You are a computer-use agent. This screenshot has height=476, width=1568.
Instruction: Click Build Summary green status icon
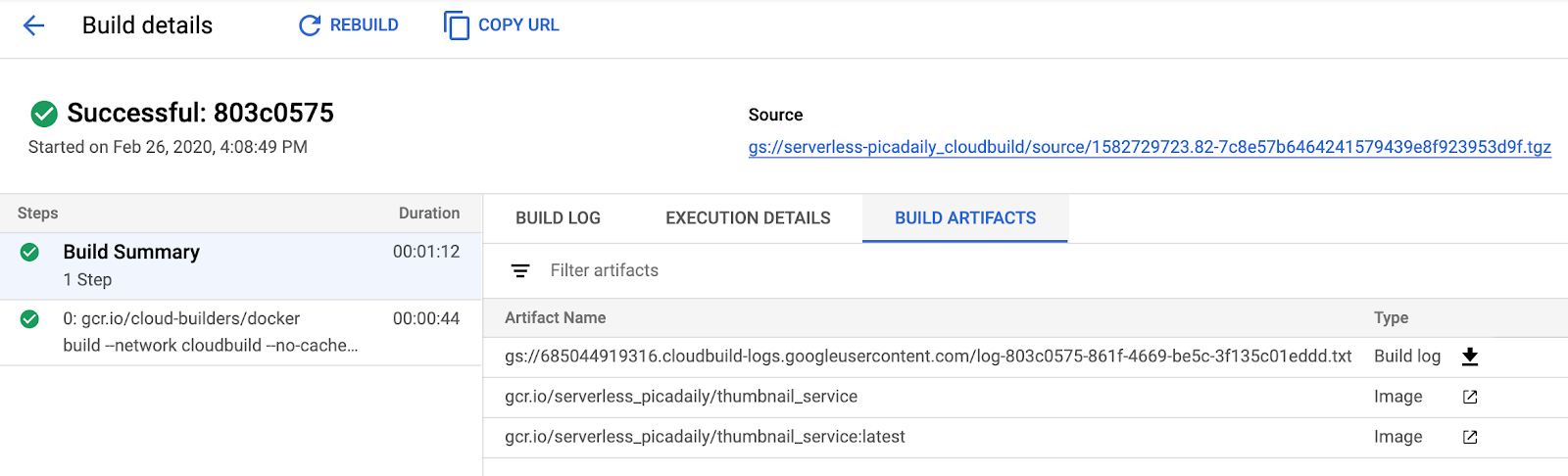(29, 253)
